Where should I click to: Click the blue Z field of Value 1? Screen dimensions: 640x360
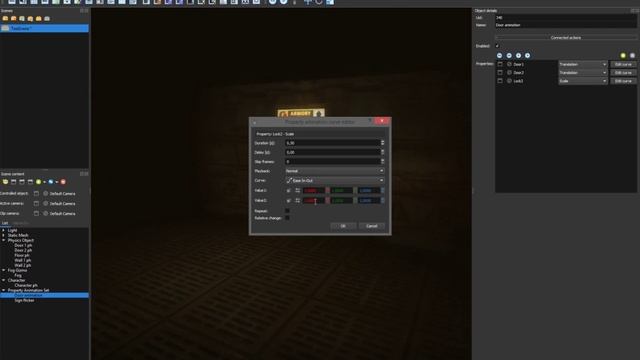pos(369,191)
